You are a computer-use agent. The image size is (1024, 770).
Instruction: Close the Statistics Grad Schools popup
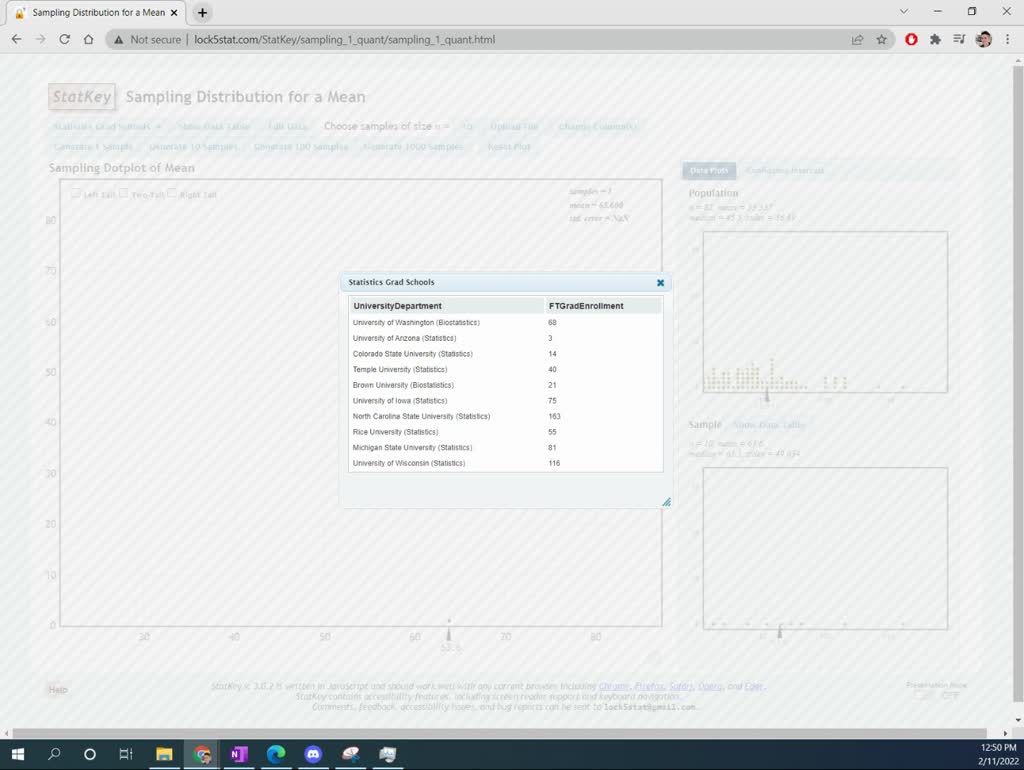(660, 282)
